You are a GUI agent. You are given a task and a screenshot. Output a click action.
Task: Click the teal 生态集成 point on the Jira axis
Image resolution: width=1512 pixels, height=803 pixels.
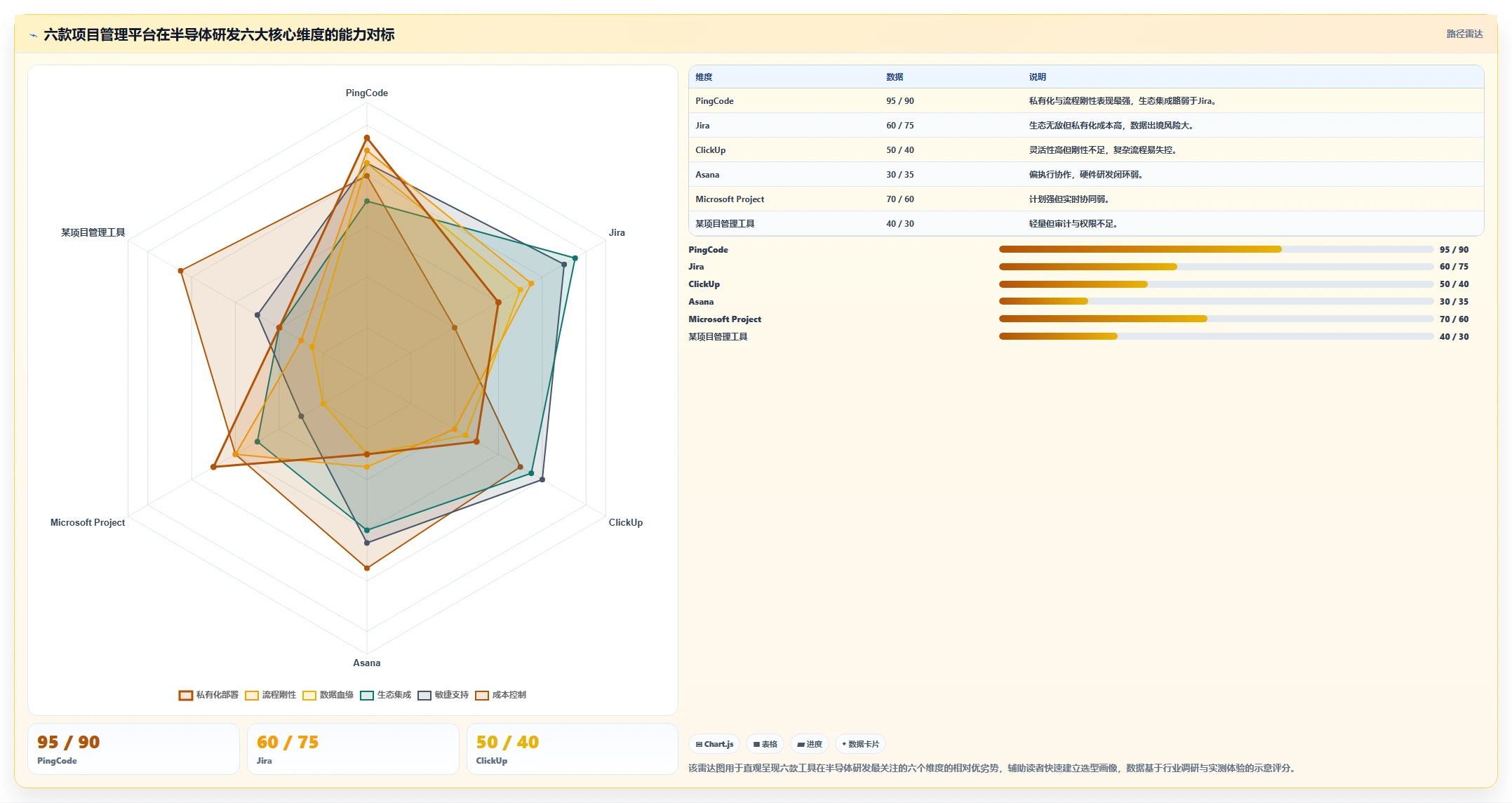click(x=575, y=258)
